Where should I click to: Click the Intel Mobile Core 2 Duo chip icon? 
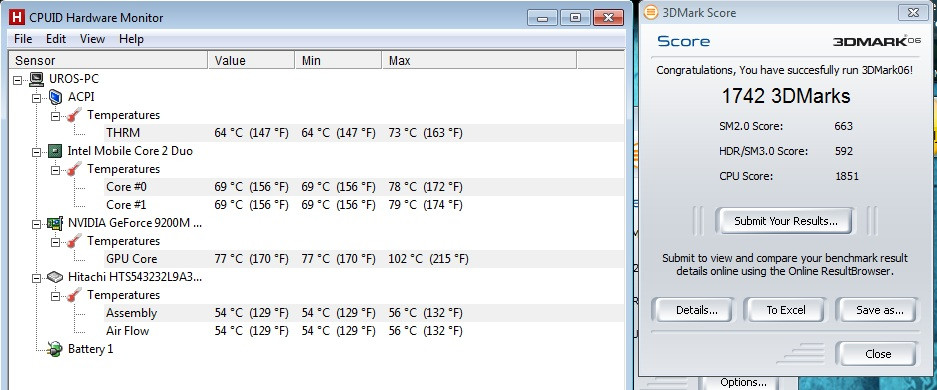(56, 151)
